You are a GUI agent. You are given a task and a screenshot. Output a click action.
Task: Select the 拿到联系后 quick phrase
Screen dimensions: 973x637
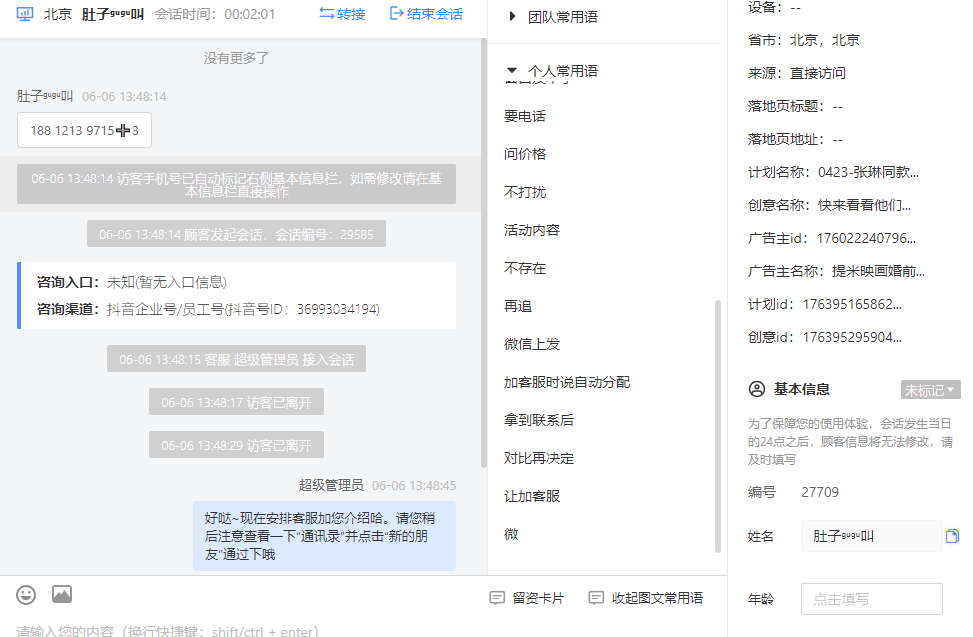point(539,420)
